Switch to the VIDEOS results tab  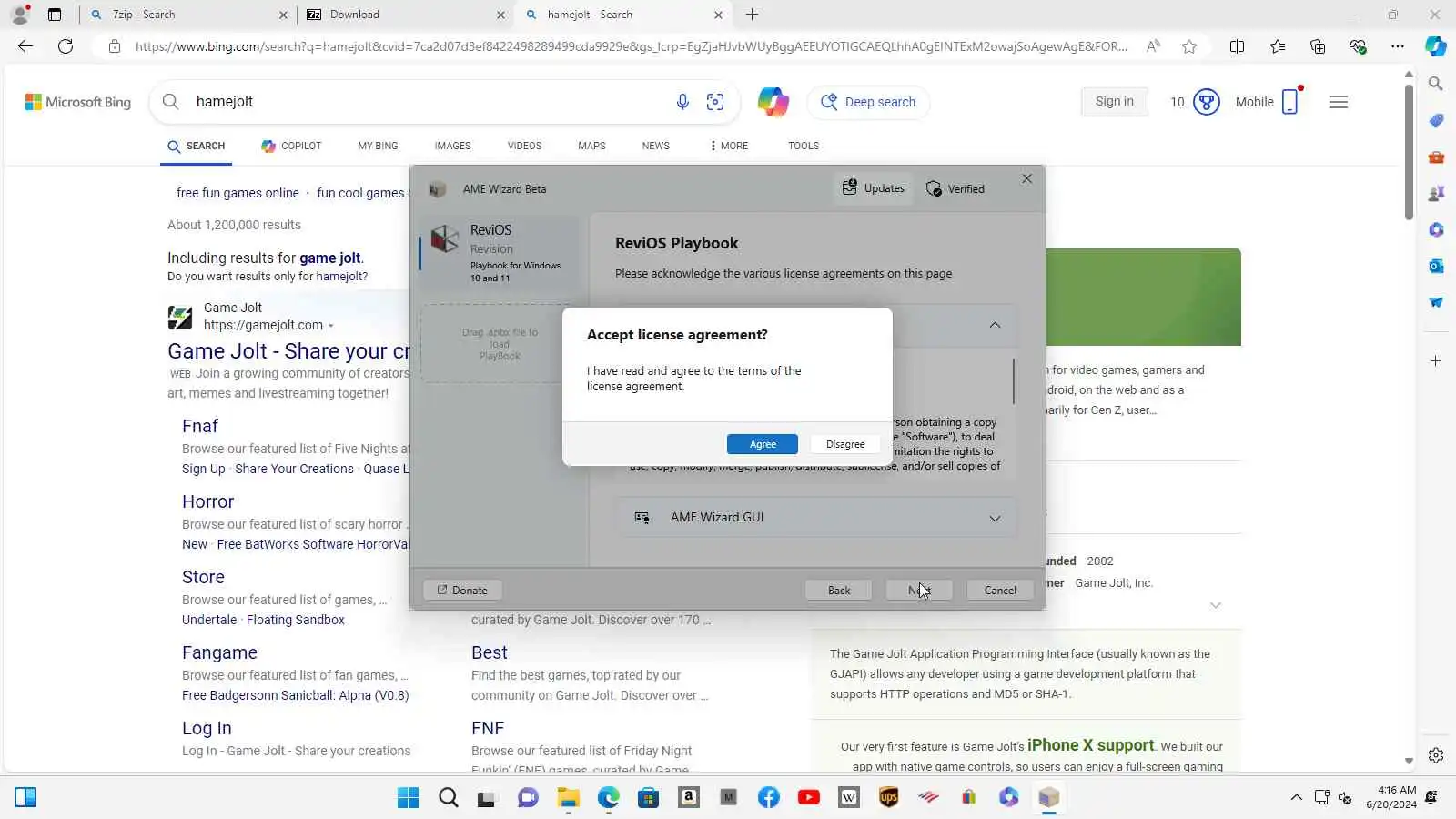[x=524, y=146]
